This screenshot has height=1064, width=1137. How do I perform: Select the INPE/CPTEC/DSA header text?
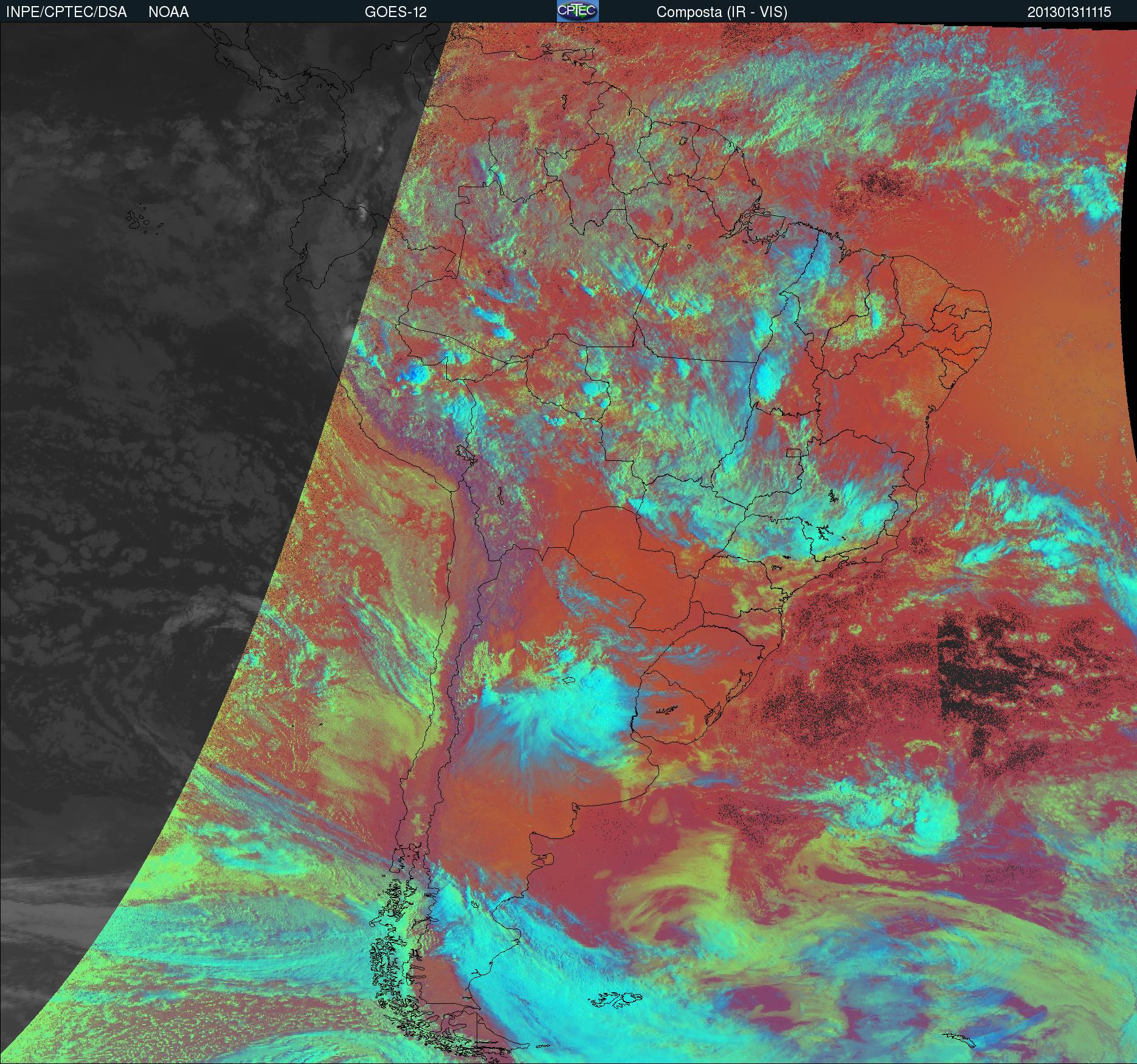pos(66,12)
